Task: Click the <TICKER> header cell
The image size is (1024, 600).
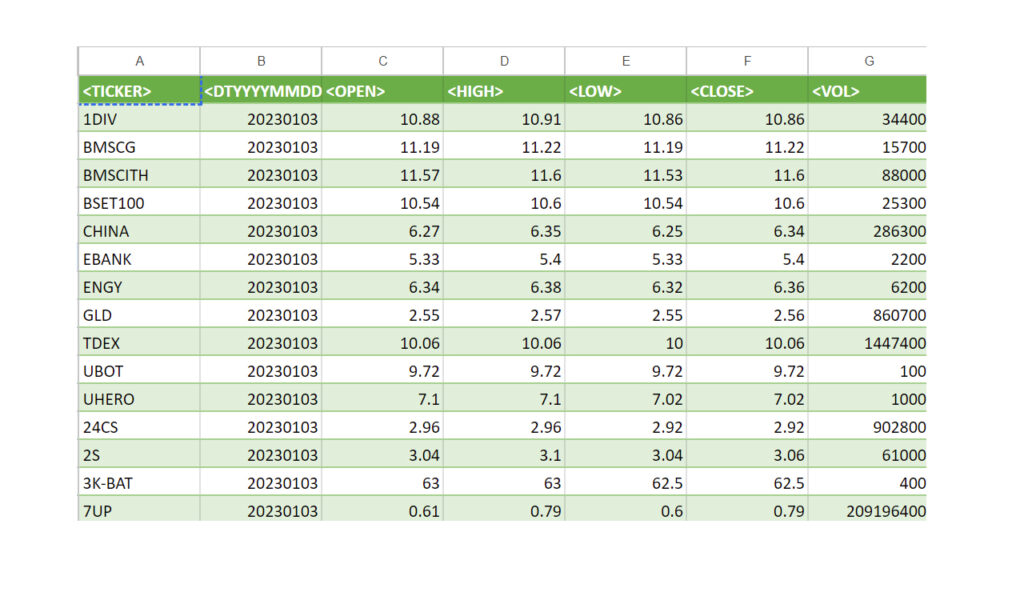Action: [x=139, y=90]
